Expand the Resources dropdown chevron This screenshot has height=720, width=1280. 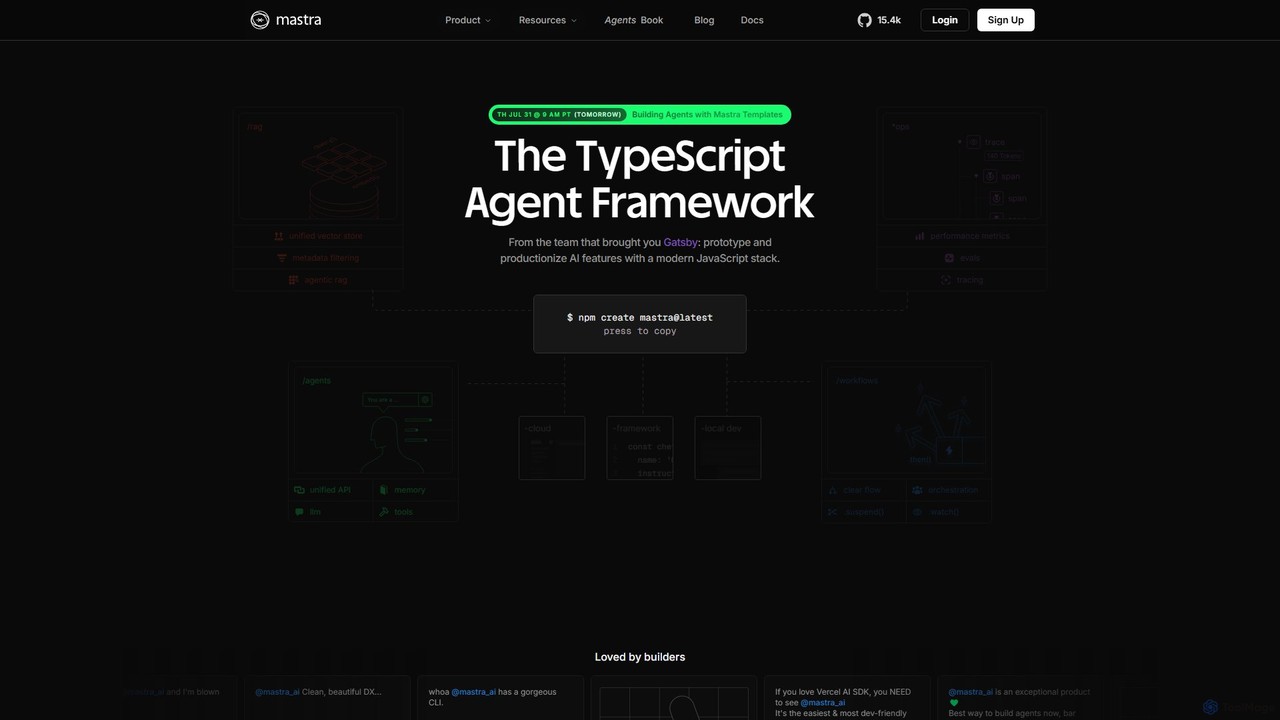tap(574, 20)
